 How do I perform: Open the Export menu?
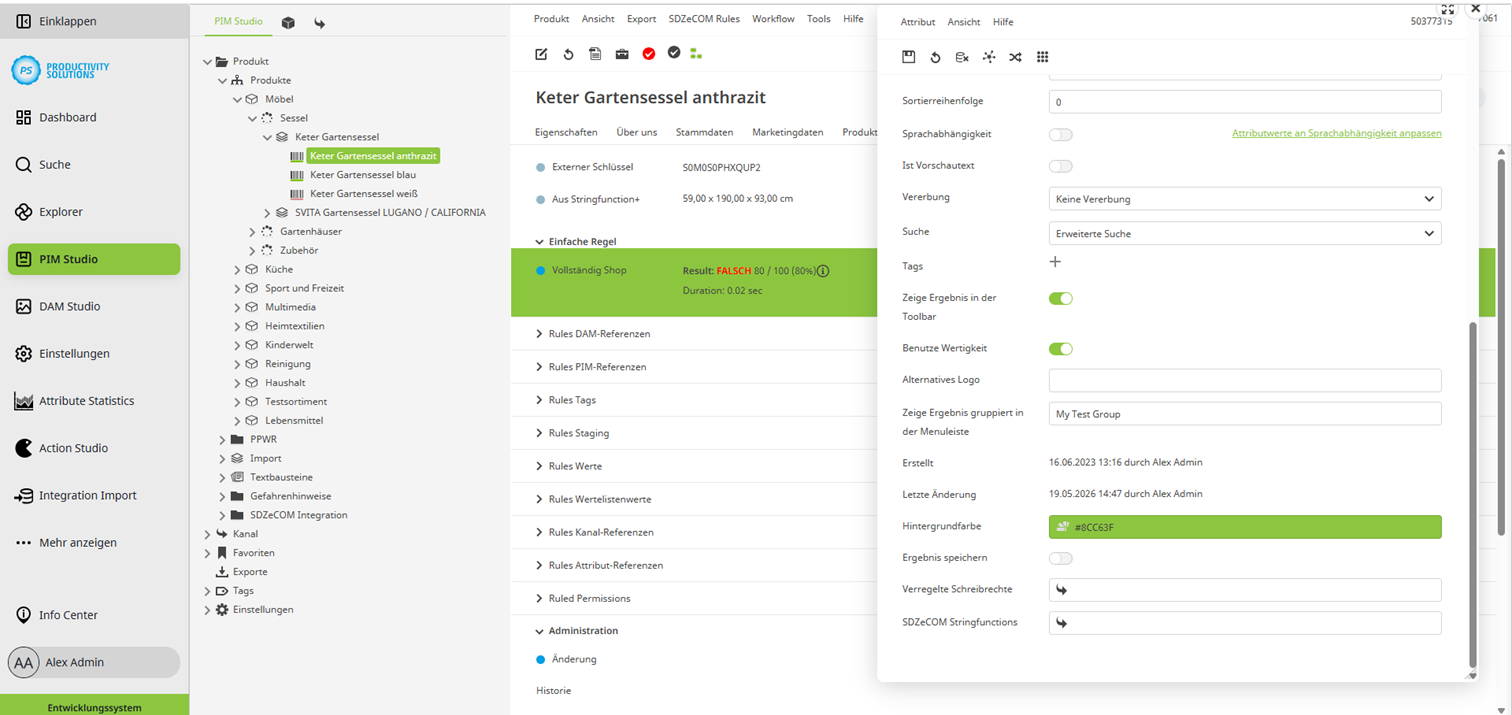click(642, 19)
